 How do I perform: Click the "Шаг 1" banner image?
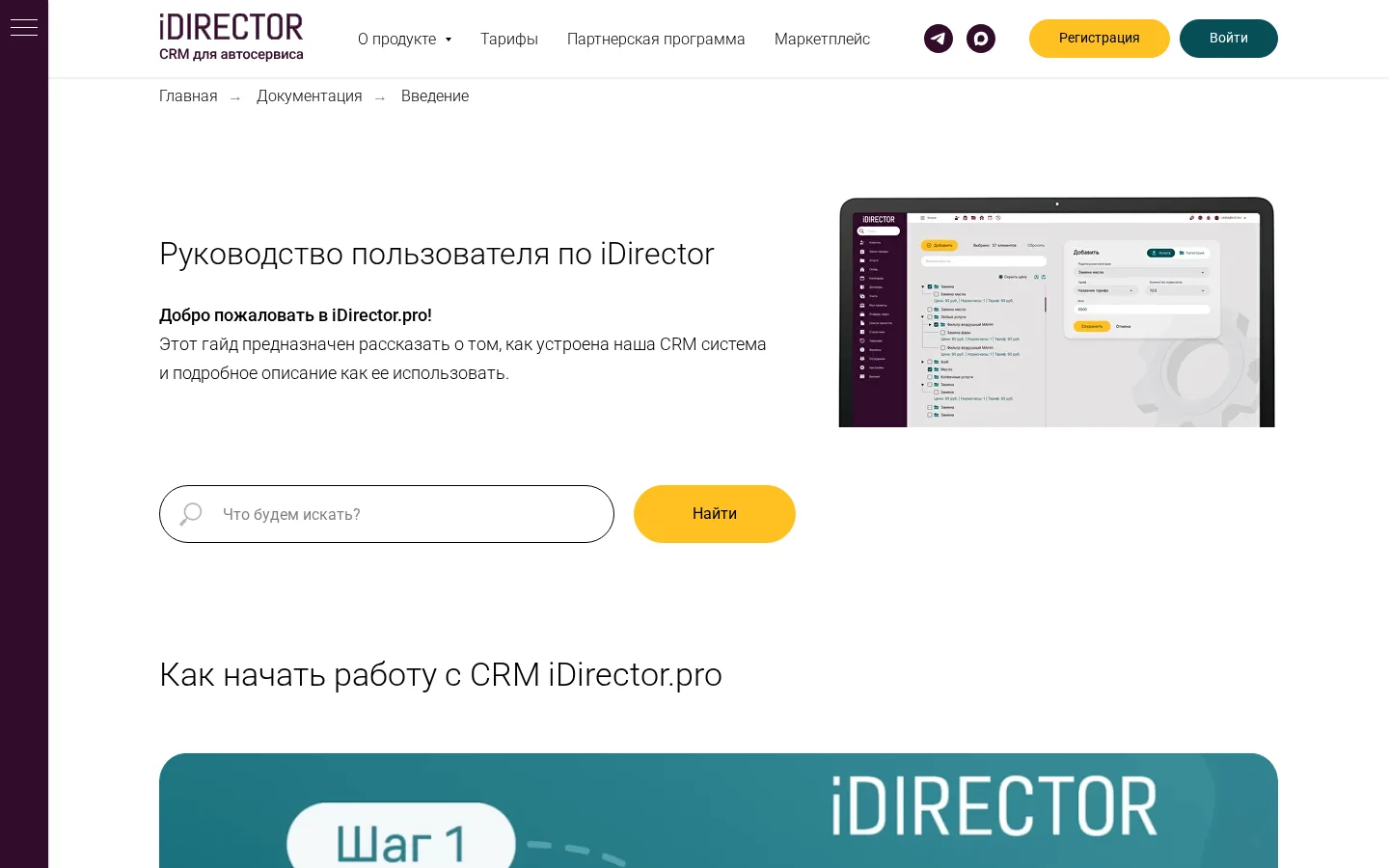point(719,810)
